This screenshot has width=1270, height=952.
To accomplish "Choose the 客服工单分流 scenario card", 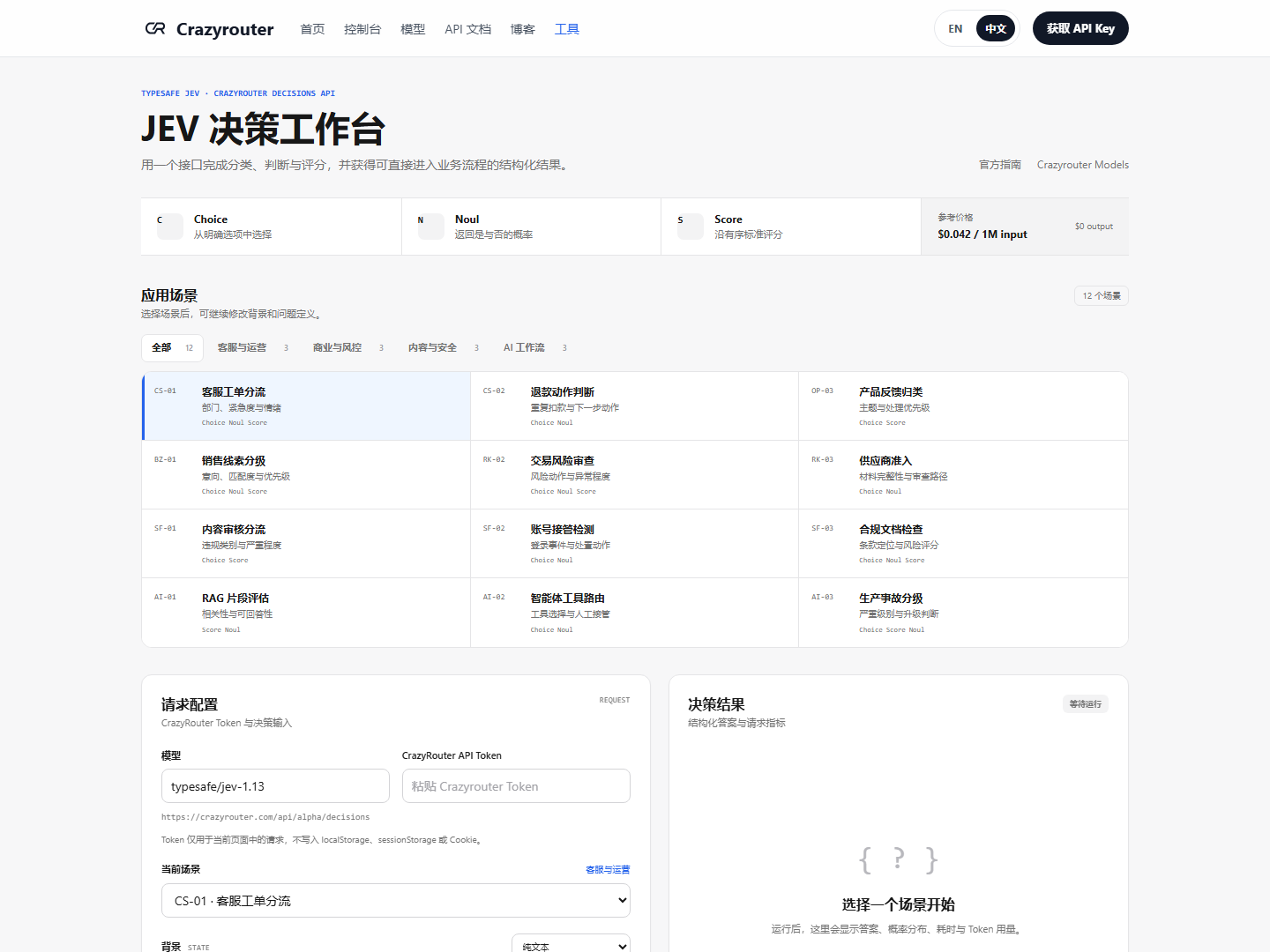I will 306,406.
